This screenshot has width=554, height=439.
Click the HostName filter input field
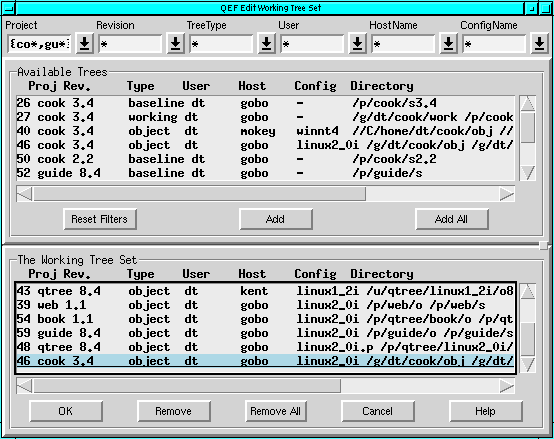point(403,44)
